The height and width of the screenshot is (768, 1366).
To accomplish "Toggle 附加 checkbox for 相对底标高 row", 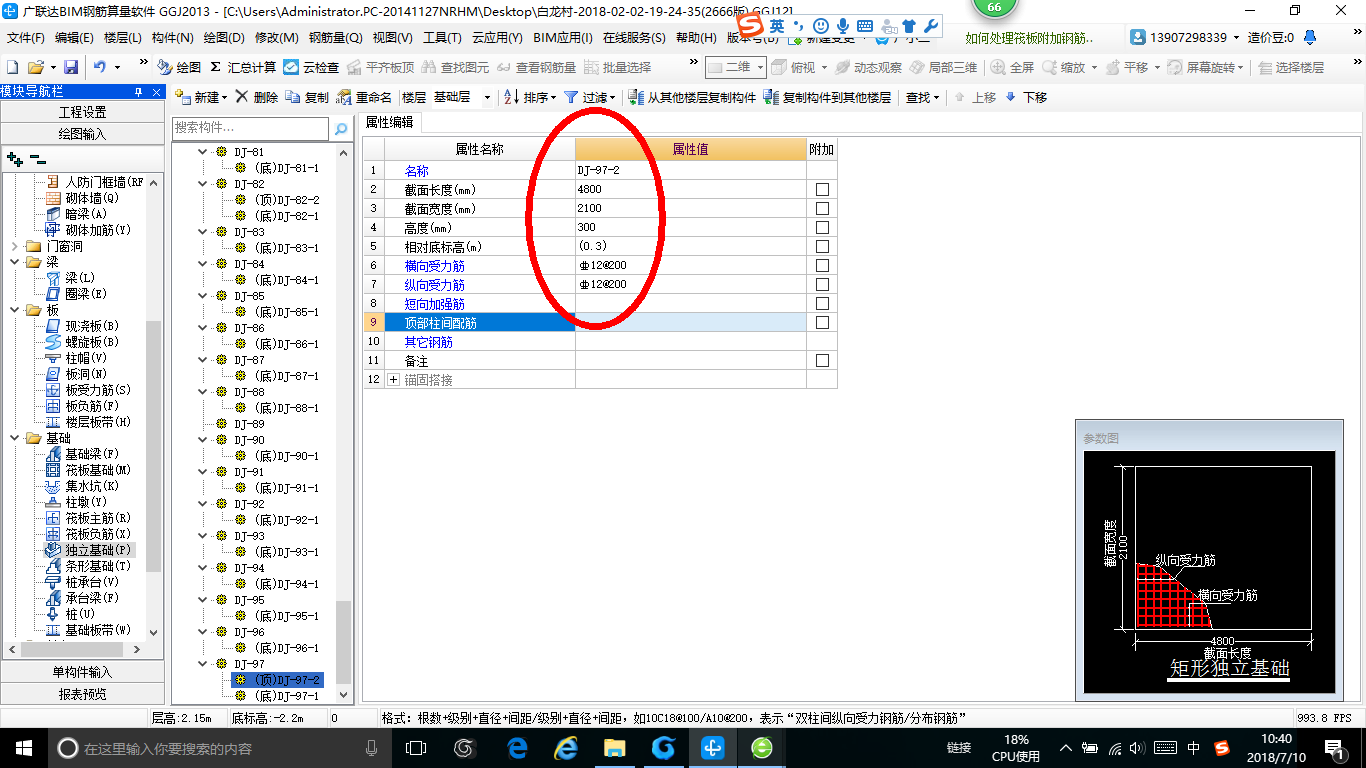I will [x=822, y=246].
